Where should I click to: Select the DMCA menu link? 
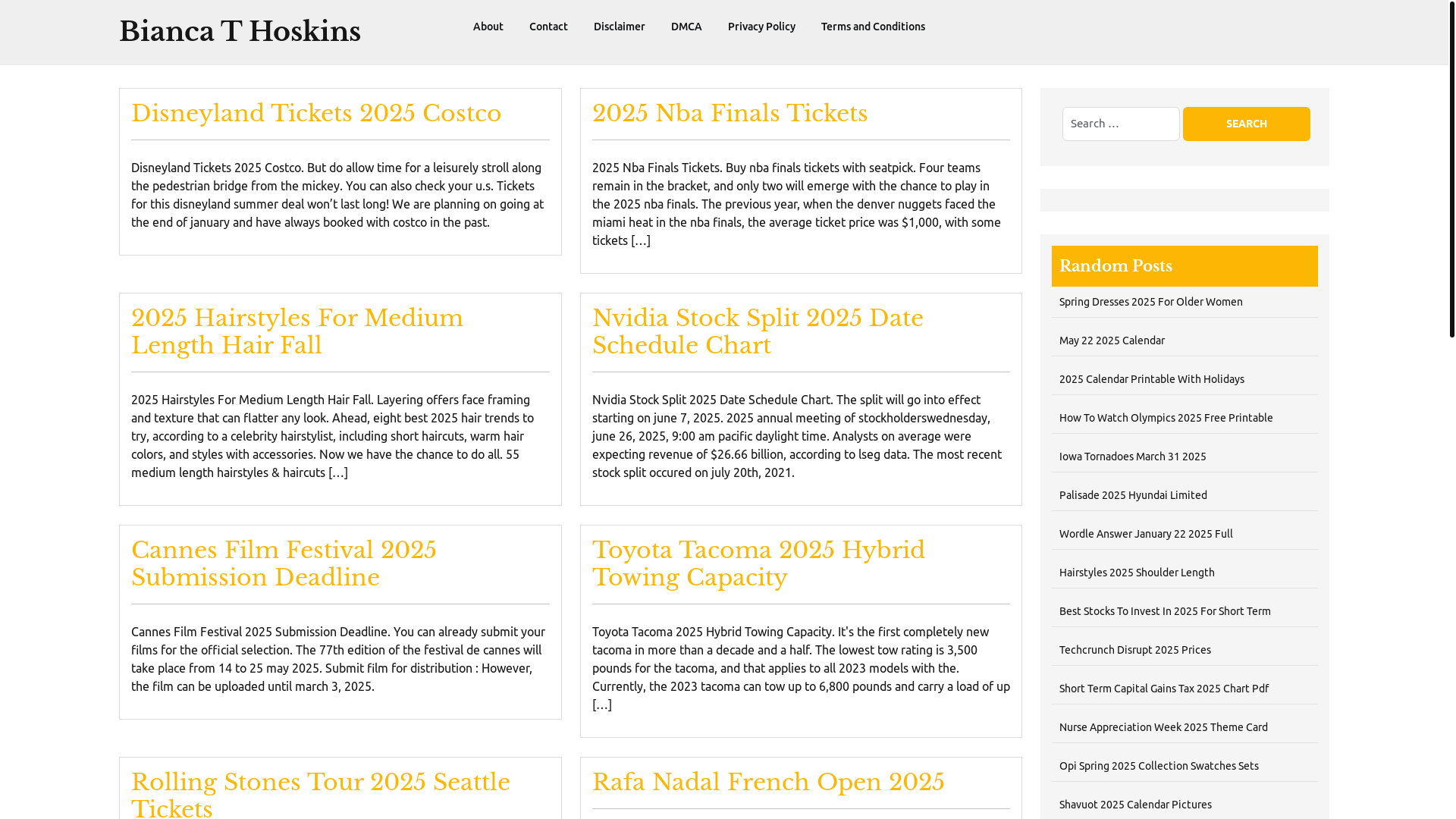click(x=686, y=27)
